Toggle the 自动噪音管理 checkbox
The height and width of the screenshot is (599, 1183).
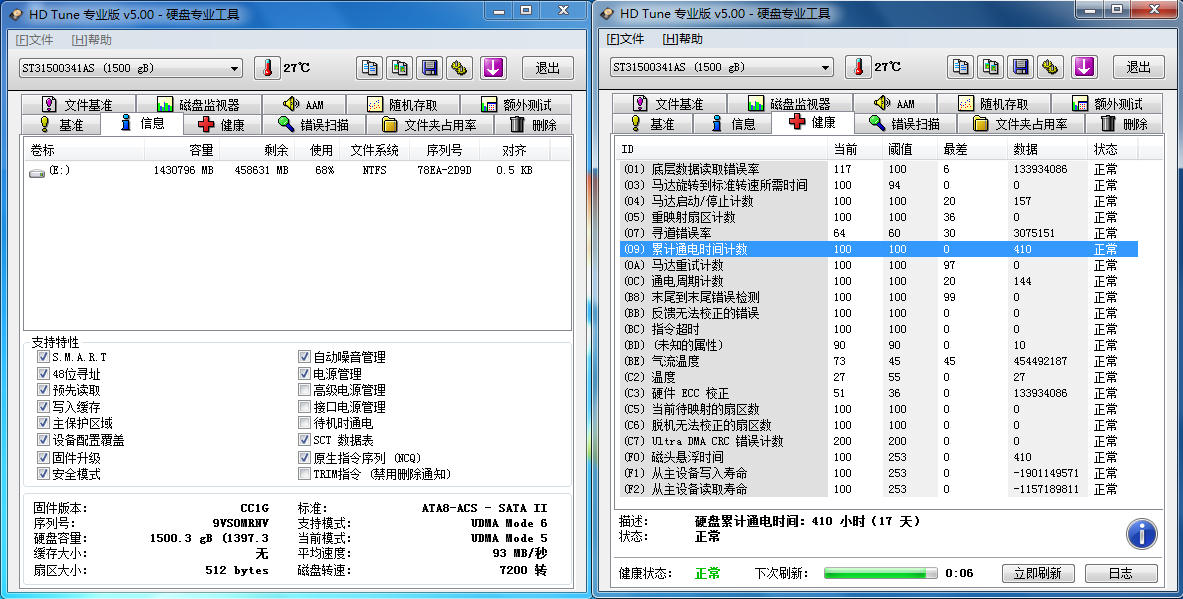304,357
